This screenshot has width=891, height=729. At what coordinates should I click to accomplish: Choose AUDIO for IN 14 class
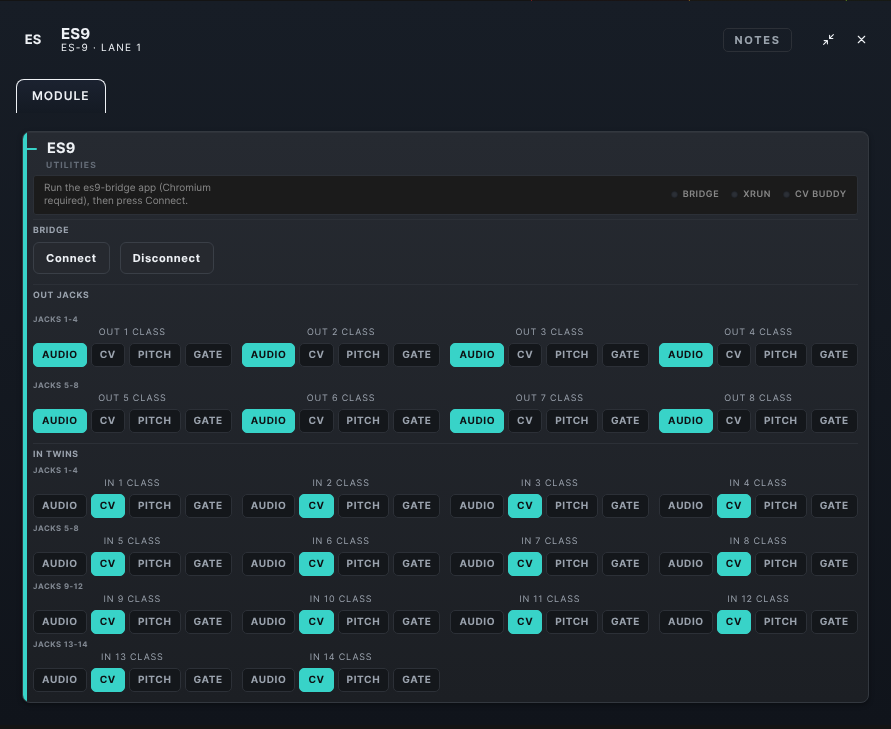pos(268,680)
